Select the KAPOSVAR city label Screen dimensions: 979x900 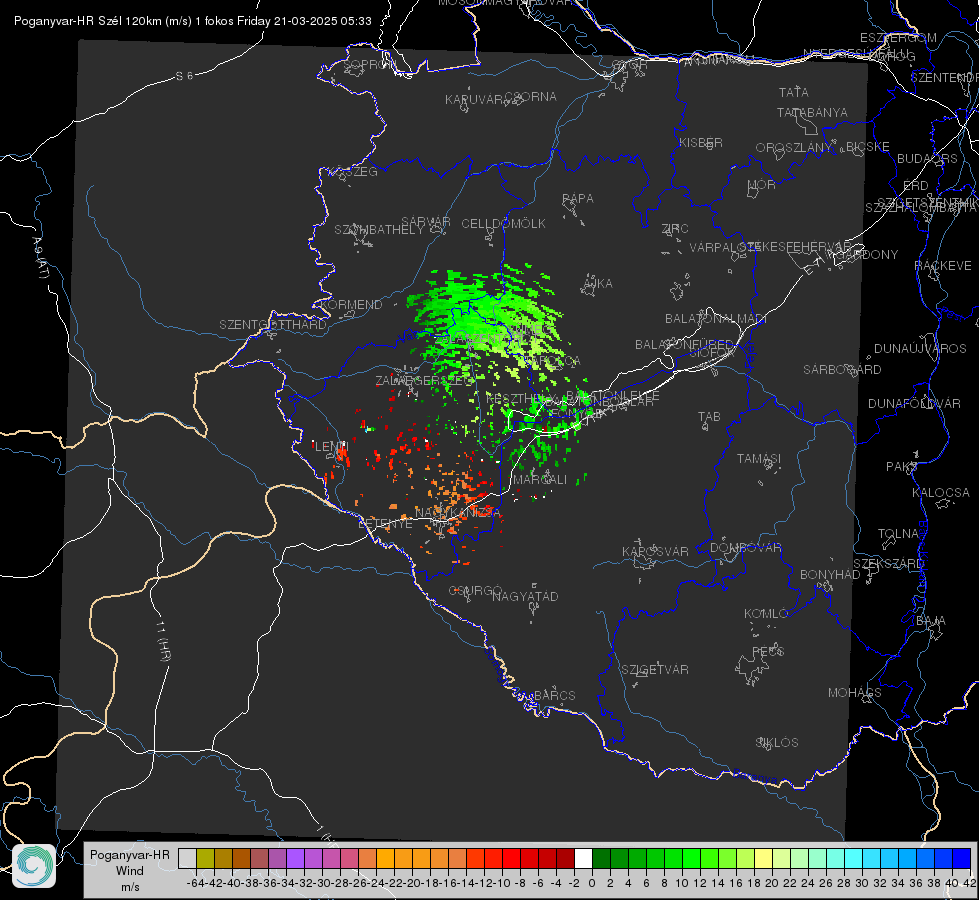click(655, 551)
